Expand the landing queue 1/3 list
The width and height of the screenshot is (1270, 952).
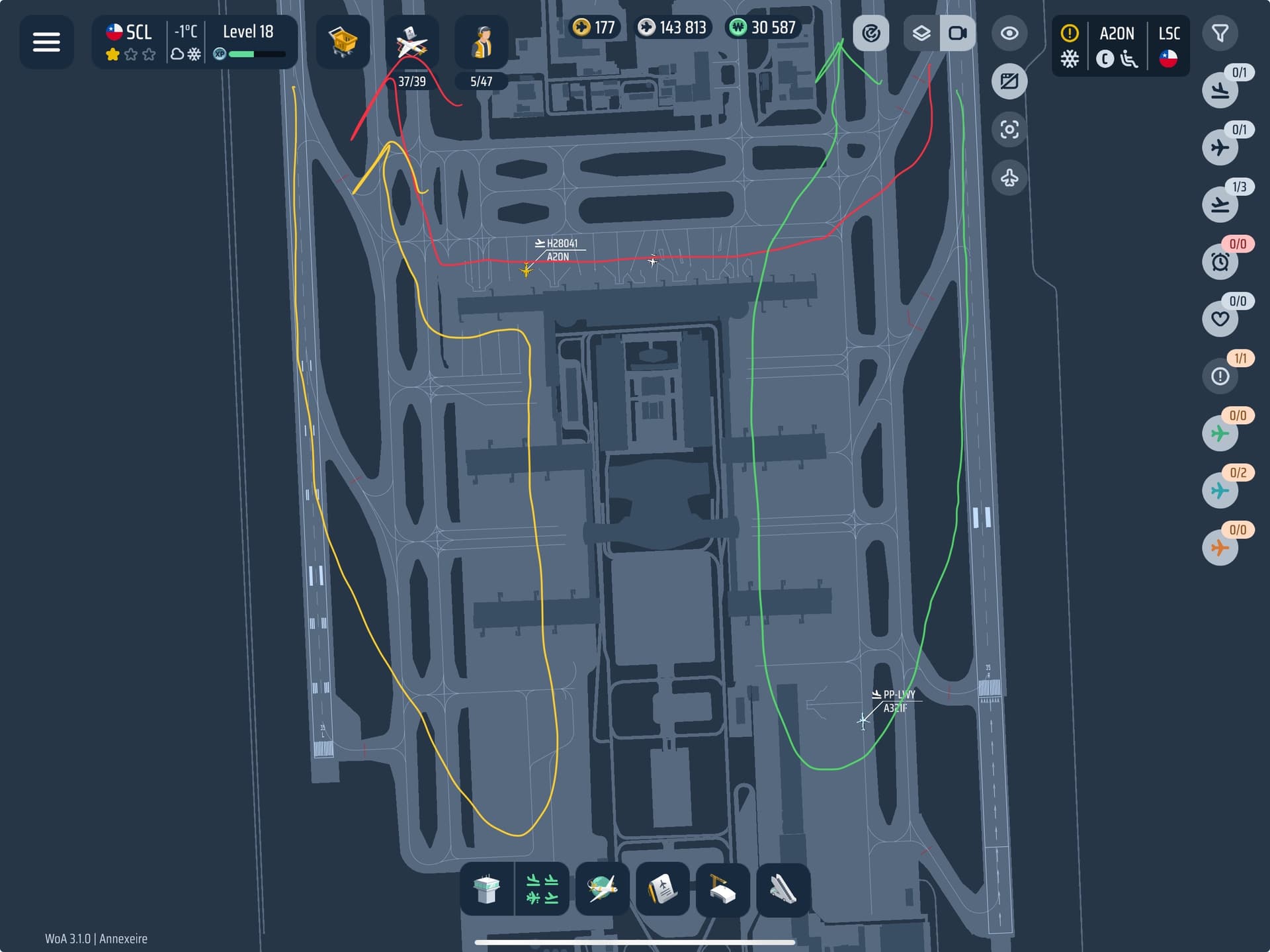pyautogui.click(x=1220, y=204)
